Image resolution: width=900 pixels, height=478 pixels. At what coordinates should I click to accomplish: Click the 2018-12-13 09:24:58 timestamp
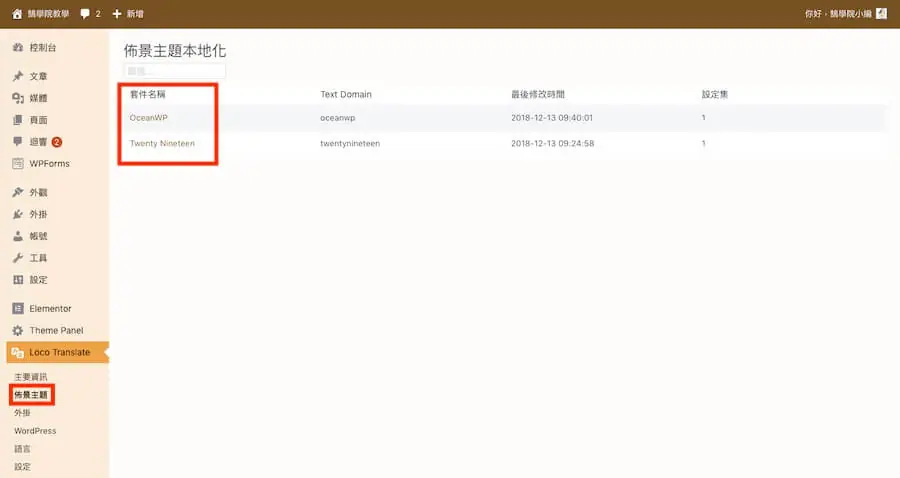552,143
